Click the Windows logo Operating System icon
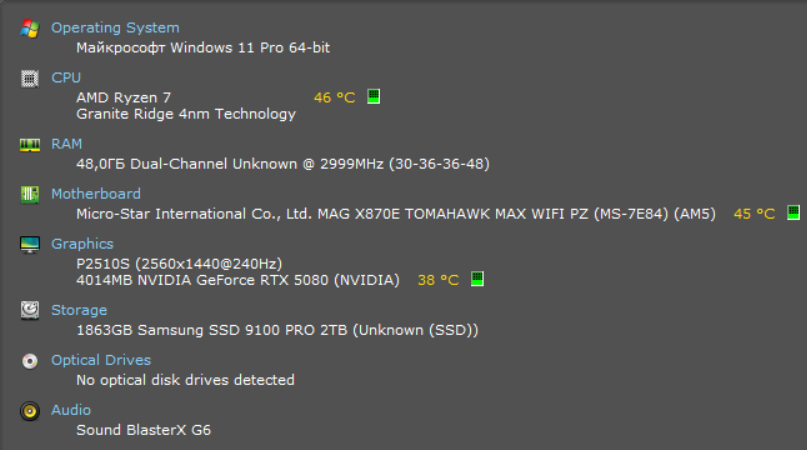This screenshot has width=807, height=450. point(30,28)
